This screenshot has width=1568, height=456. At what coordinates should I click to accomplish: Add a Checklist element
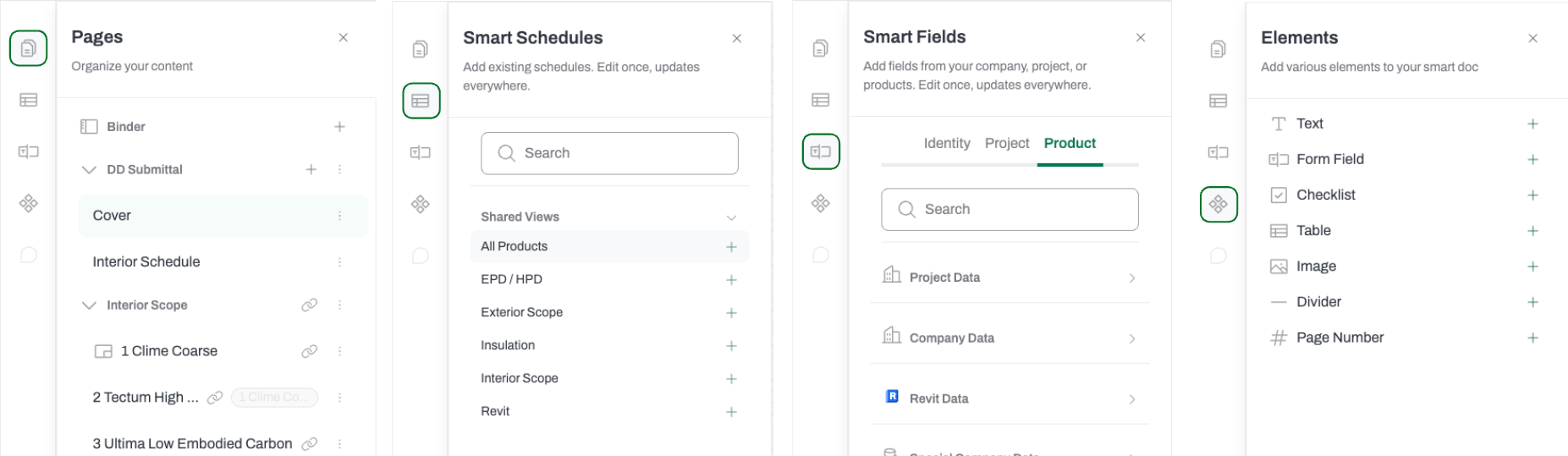click(x=1532, y=195)
